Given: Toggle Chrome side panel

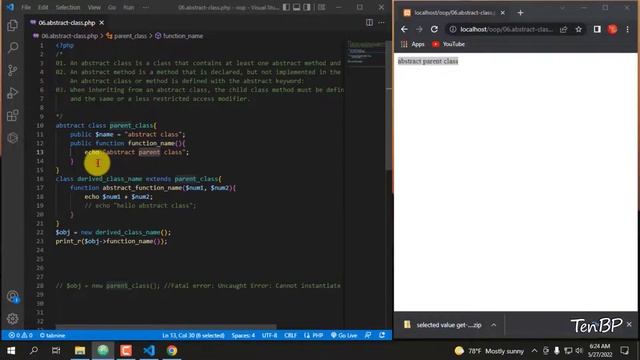Looking at the screenshot, I should 597,29.
